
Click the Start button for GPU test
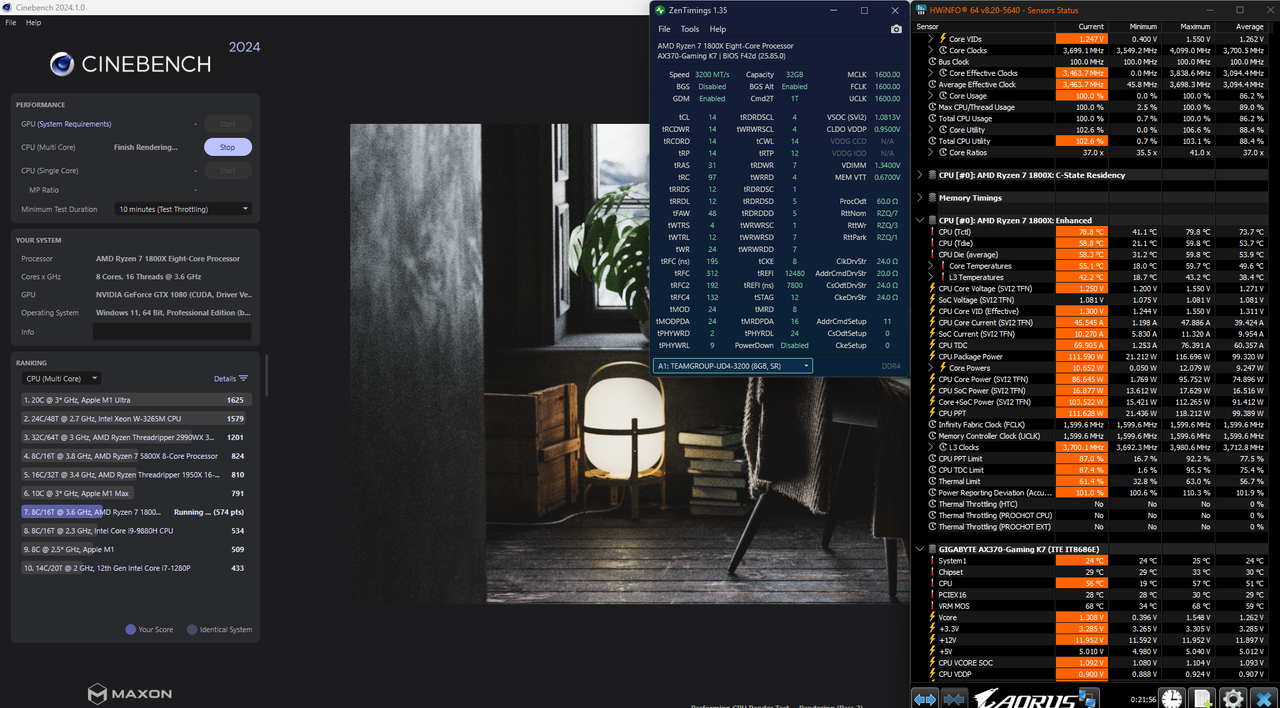coord(228,124)
